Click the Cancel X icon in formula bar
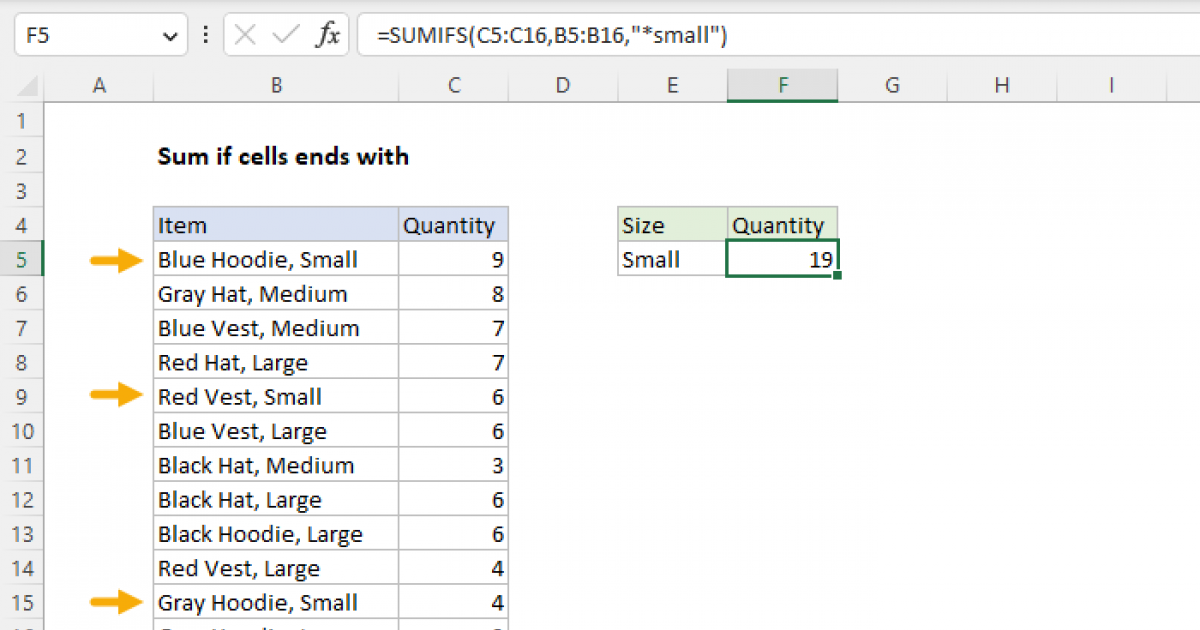The height and width of the screenshot is (630, 1200). [245, 36]
